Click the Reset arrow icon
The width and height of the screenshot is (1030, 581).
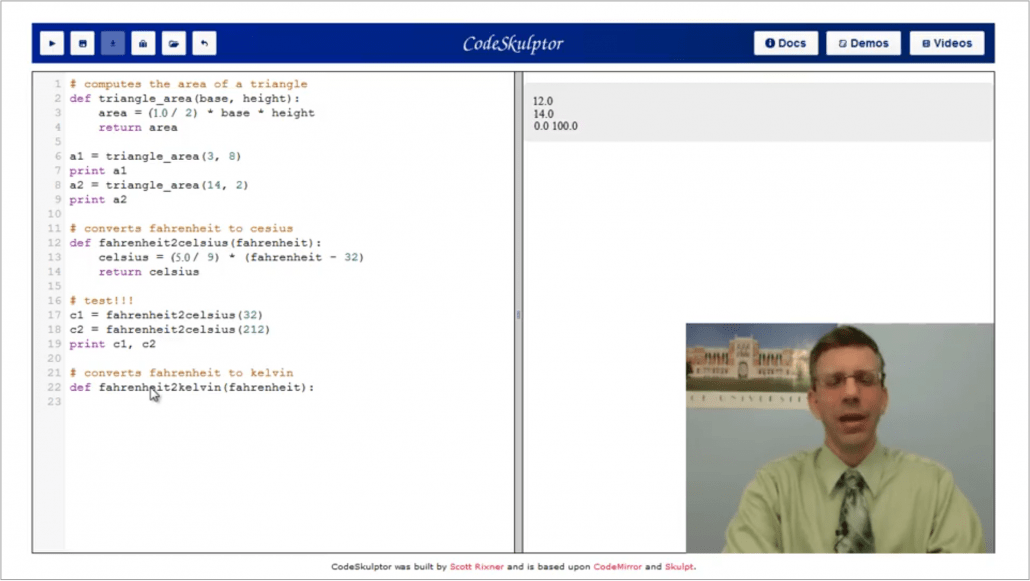[x=204, y=44]
